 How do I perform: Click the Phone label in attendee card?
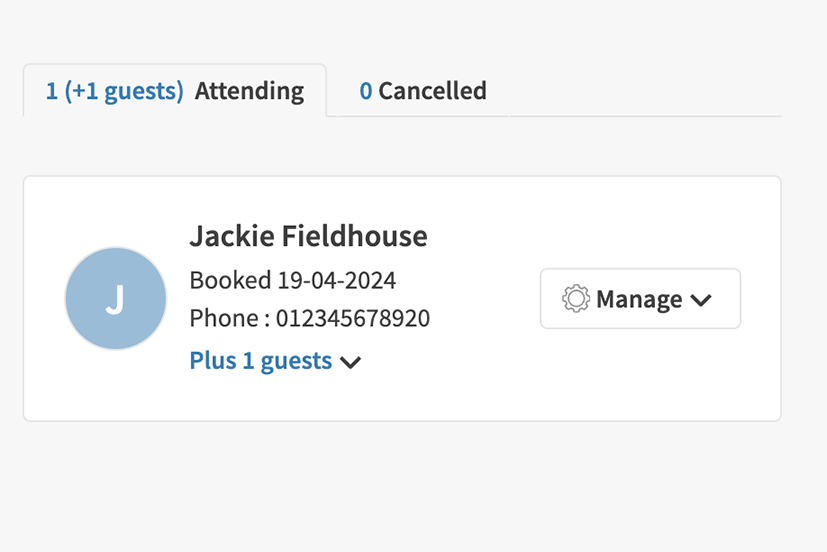[224, 319]
